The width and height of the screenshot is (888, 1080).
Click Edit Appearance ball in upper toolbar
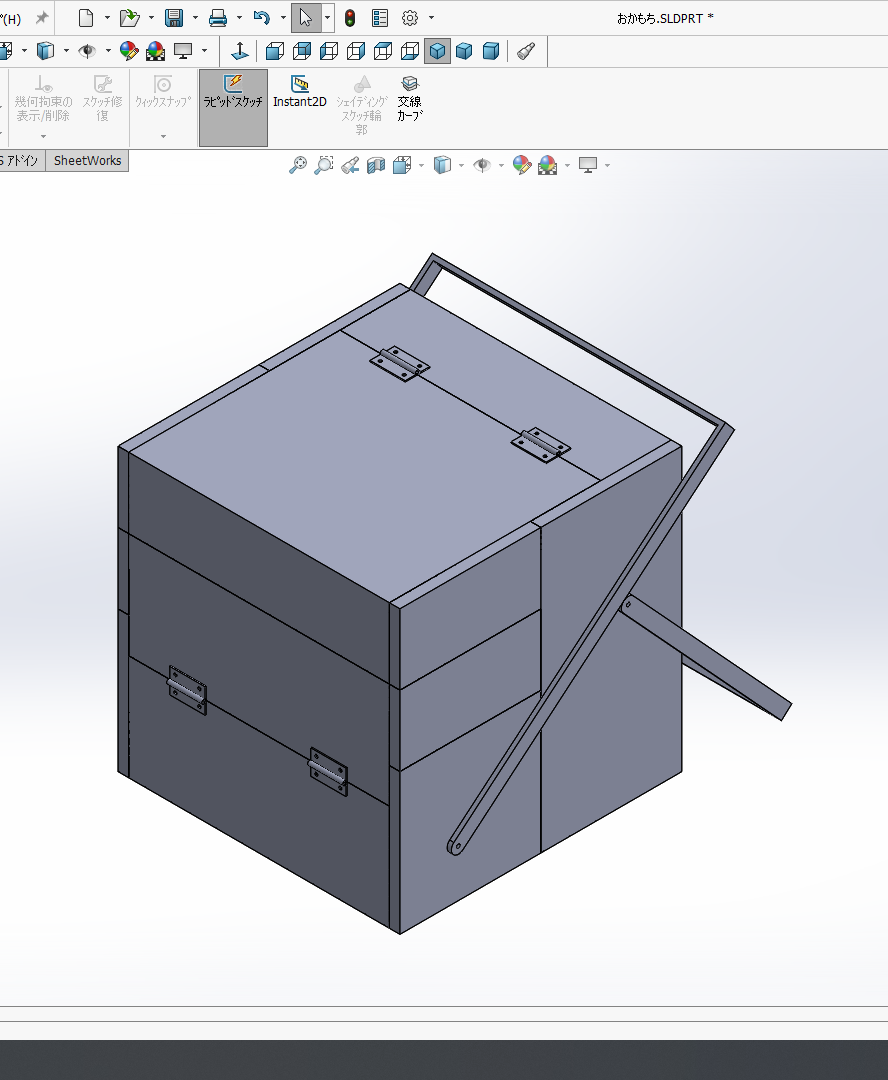129,51
